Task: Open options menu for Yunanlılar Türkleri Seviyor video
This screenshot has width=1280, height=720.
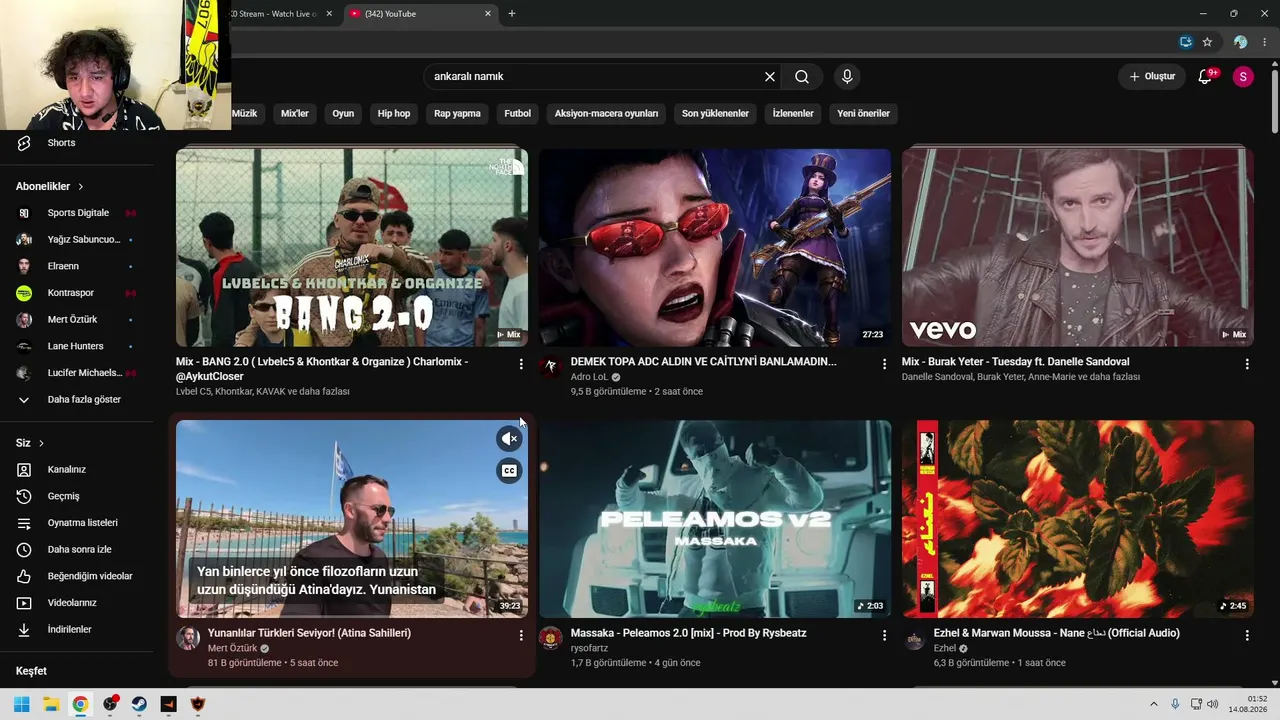Action: click(x=521, y=636)
